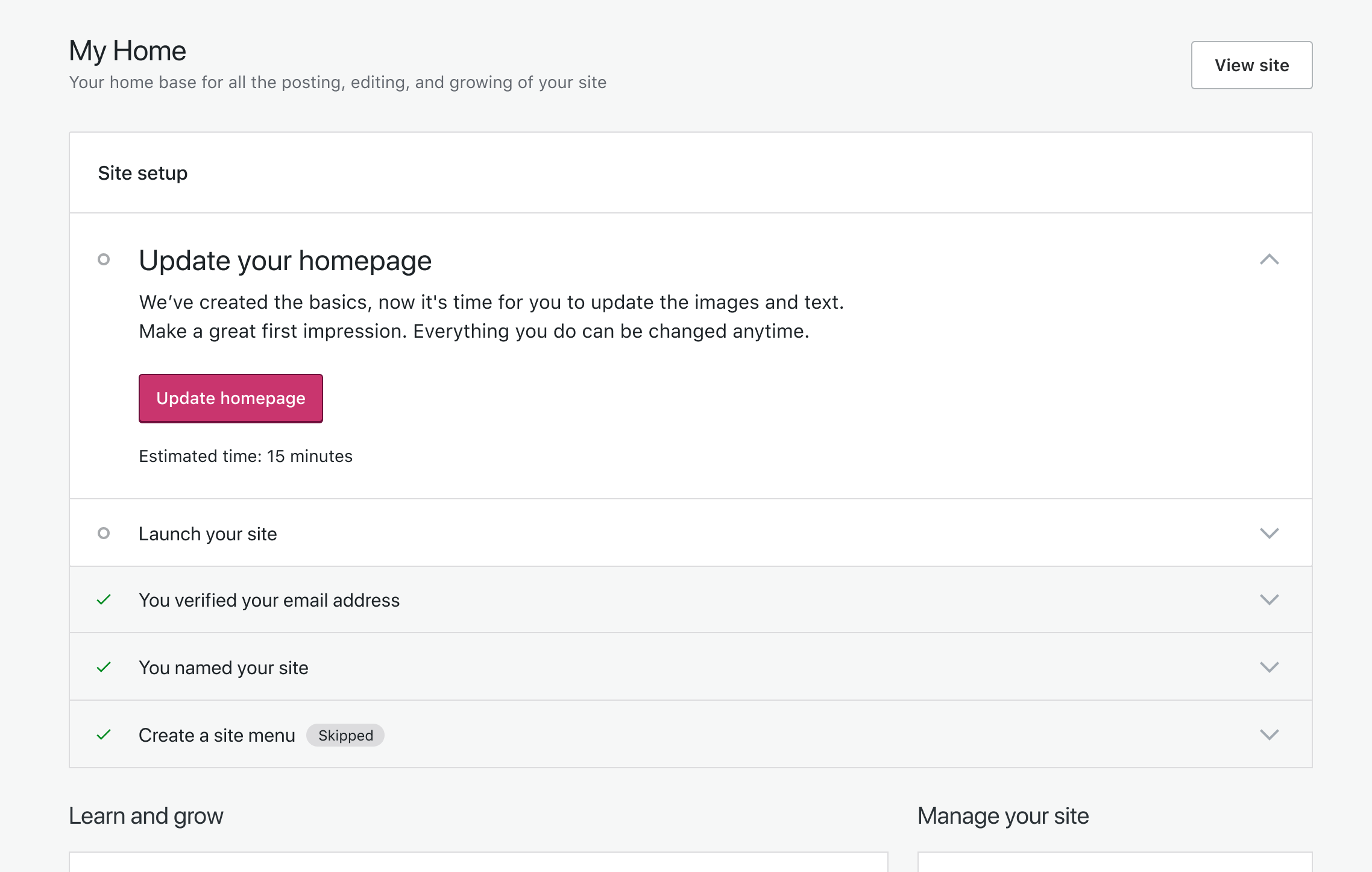Click green checkmark next to verified email address
Viewport: 1372px width, 872px height.
point(104,599)
